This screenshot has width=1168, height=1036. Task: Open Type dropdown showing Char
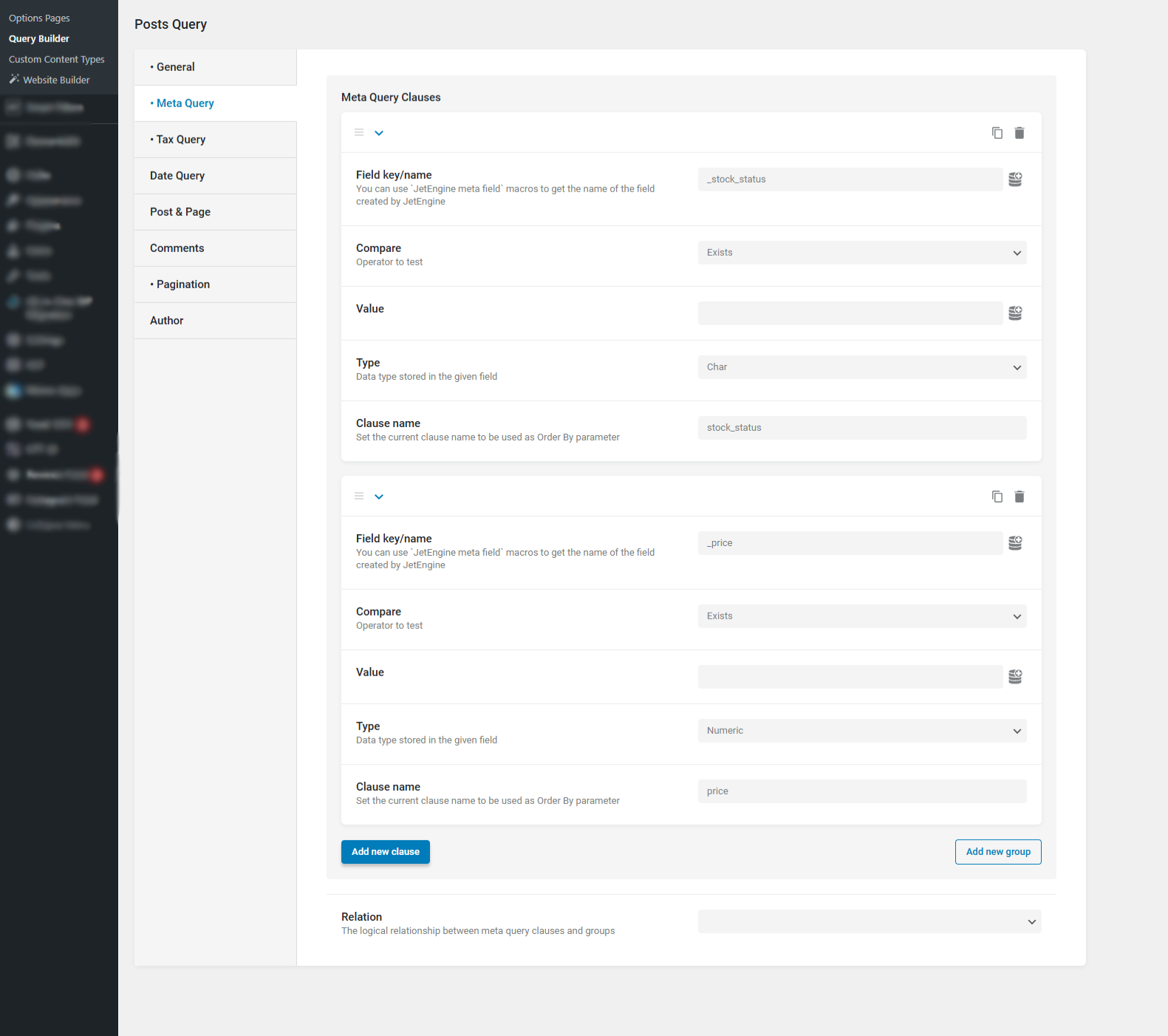pos(861,367)
